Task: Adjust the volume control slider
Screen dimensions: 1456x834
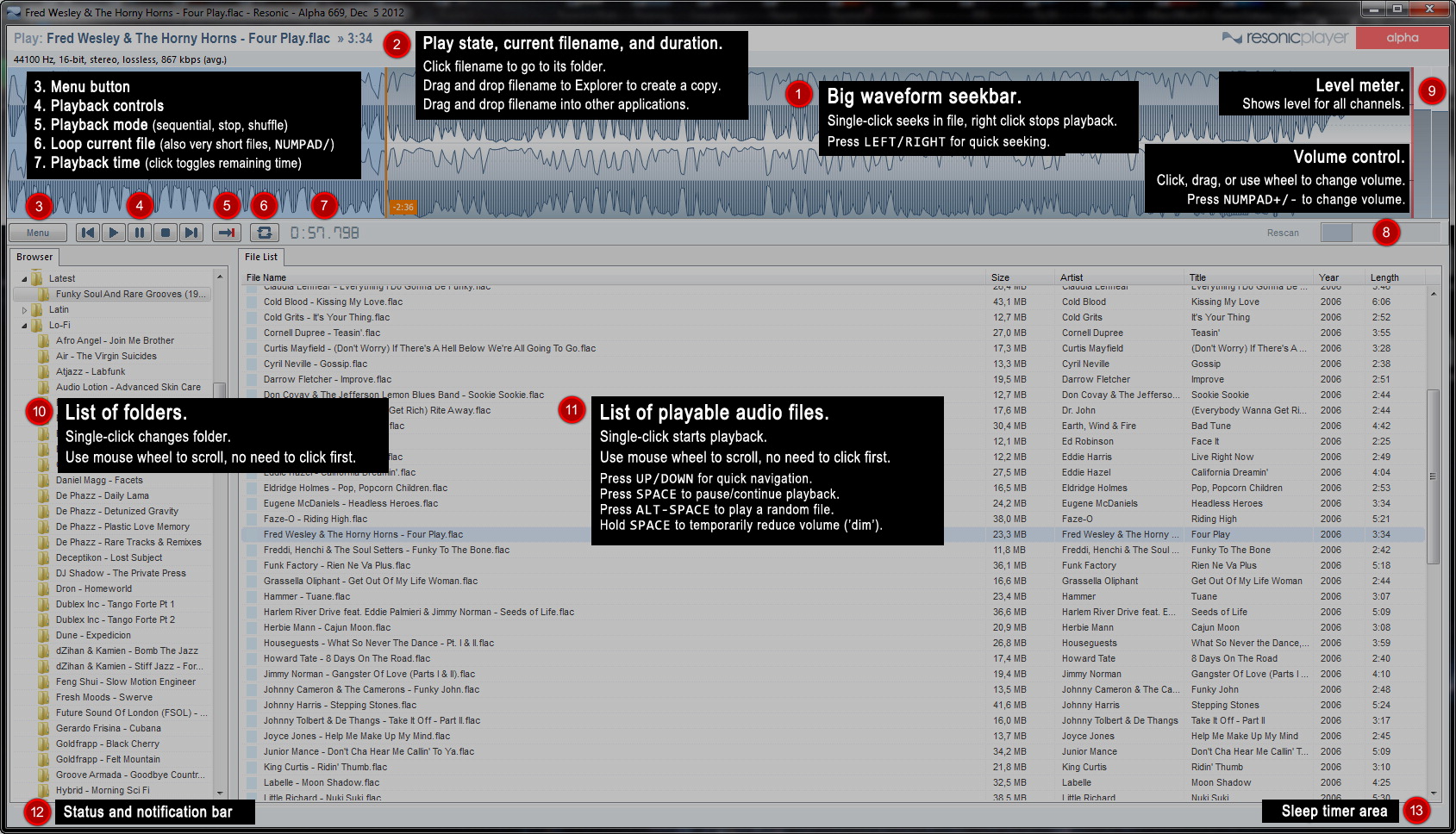Action: [1379, 233]
